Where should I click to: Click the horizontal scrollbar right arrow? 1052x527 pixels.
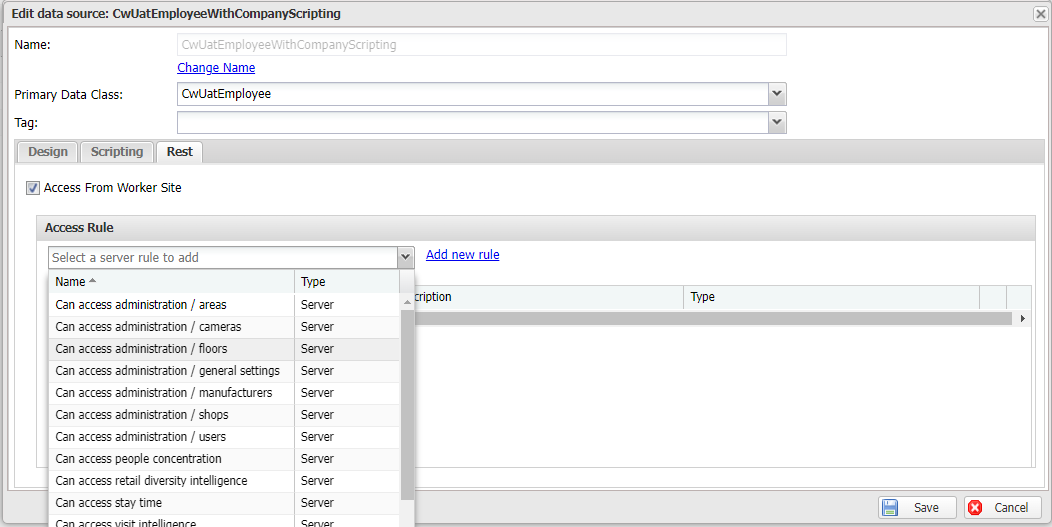[1022, 318]
